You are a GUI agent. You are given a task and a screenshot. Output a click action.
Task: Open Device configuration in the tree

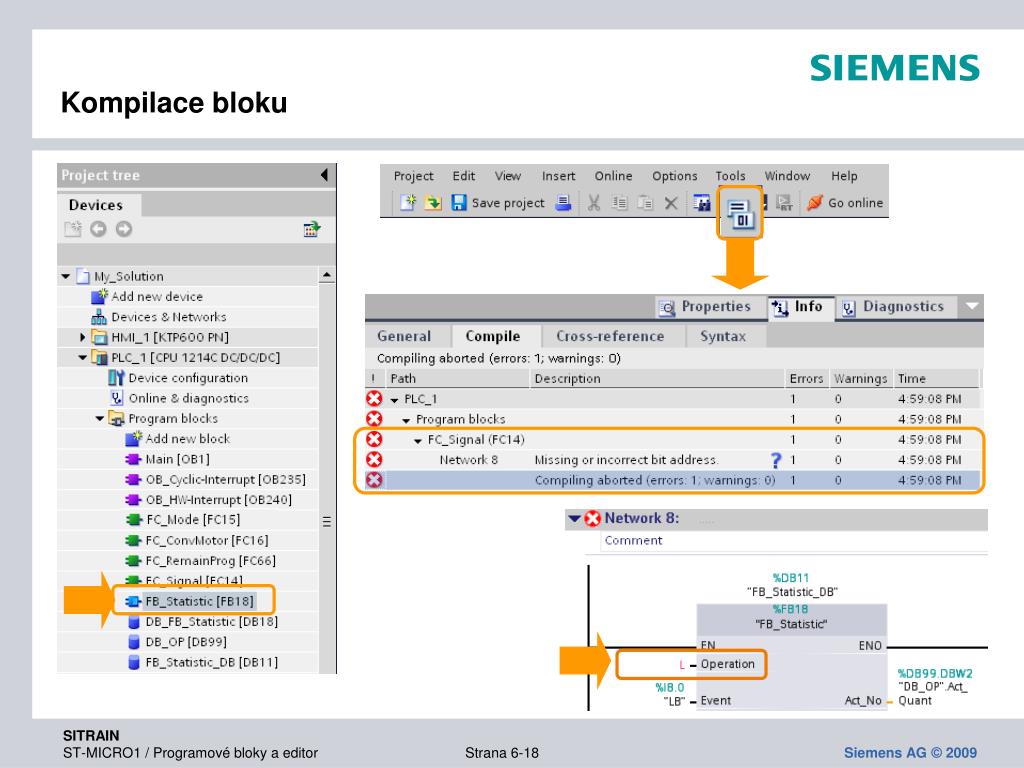click(x=179, y=377)
